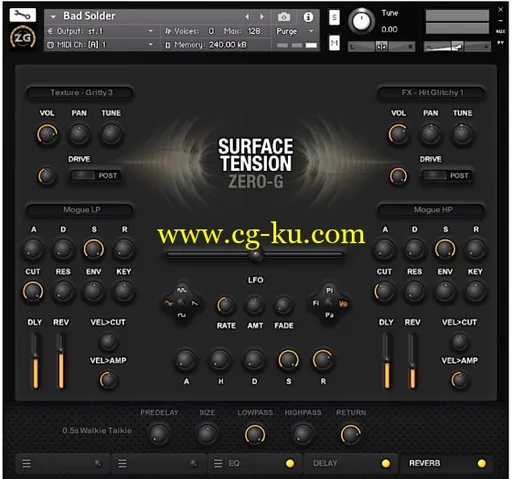The width and height of the screenshot is (512, 479).
Task: Click the DLY fader under Mogue LP
Action: [x=35, y=361]
